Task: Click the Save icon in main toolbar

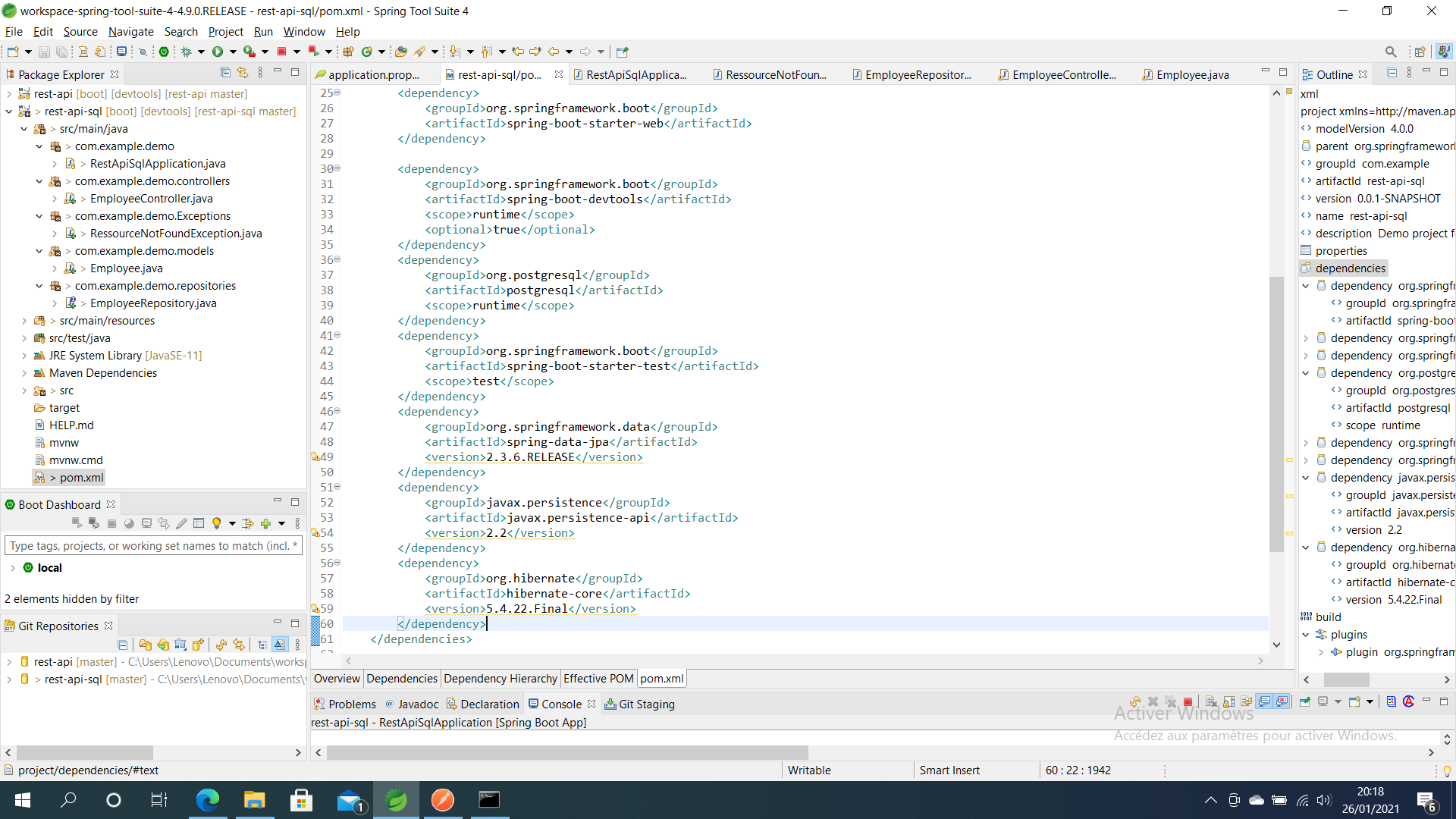Action: point(44,52)
